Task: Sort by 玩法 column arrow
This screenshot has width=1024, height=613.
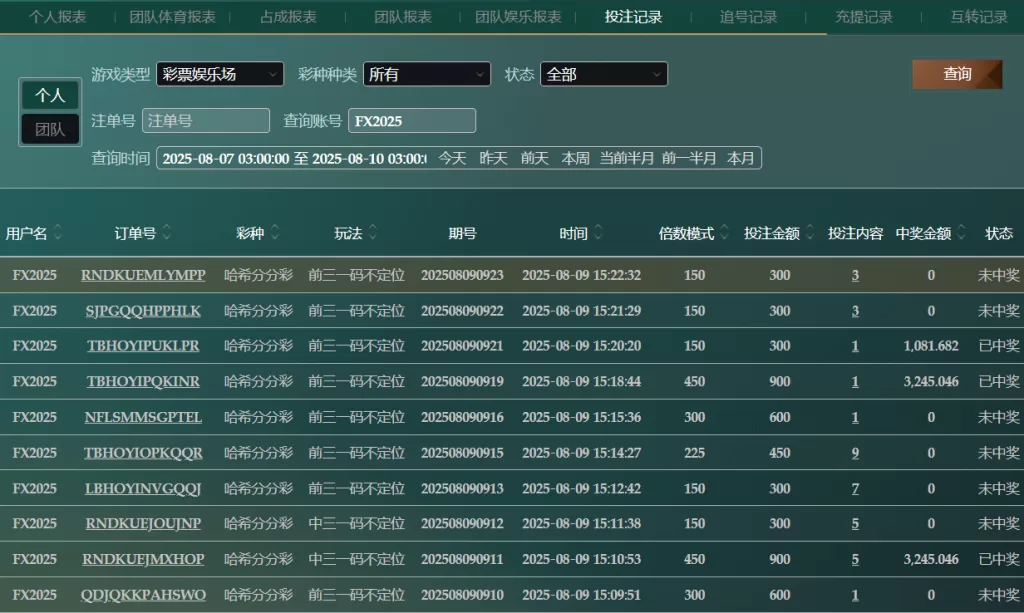Action: (373, 232)
